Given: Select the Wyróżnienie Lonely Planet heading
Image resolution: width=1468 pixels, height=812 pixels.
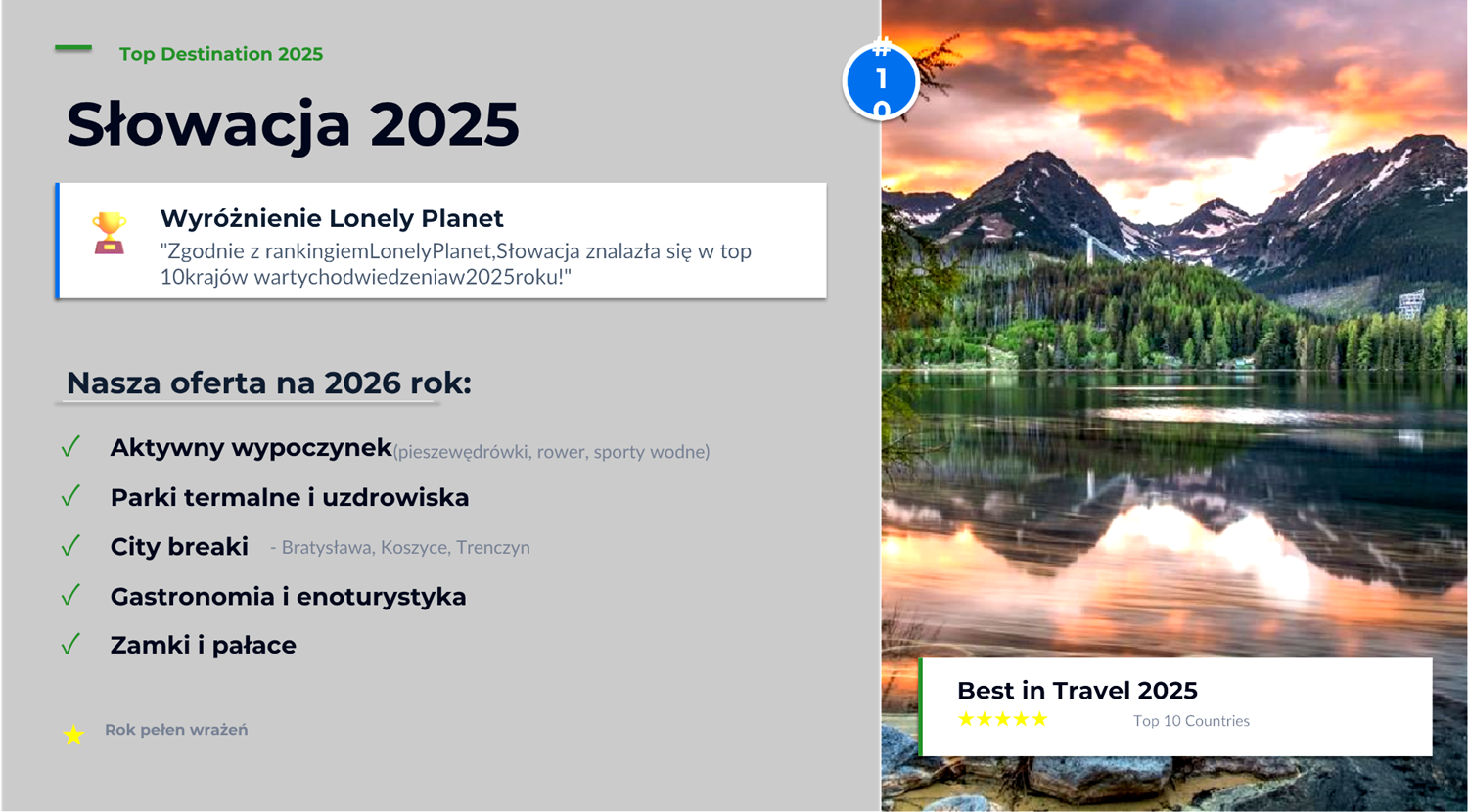Looking at the screenshot, I should click(332, 218).
